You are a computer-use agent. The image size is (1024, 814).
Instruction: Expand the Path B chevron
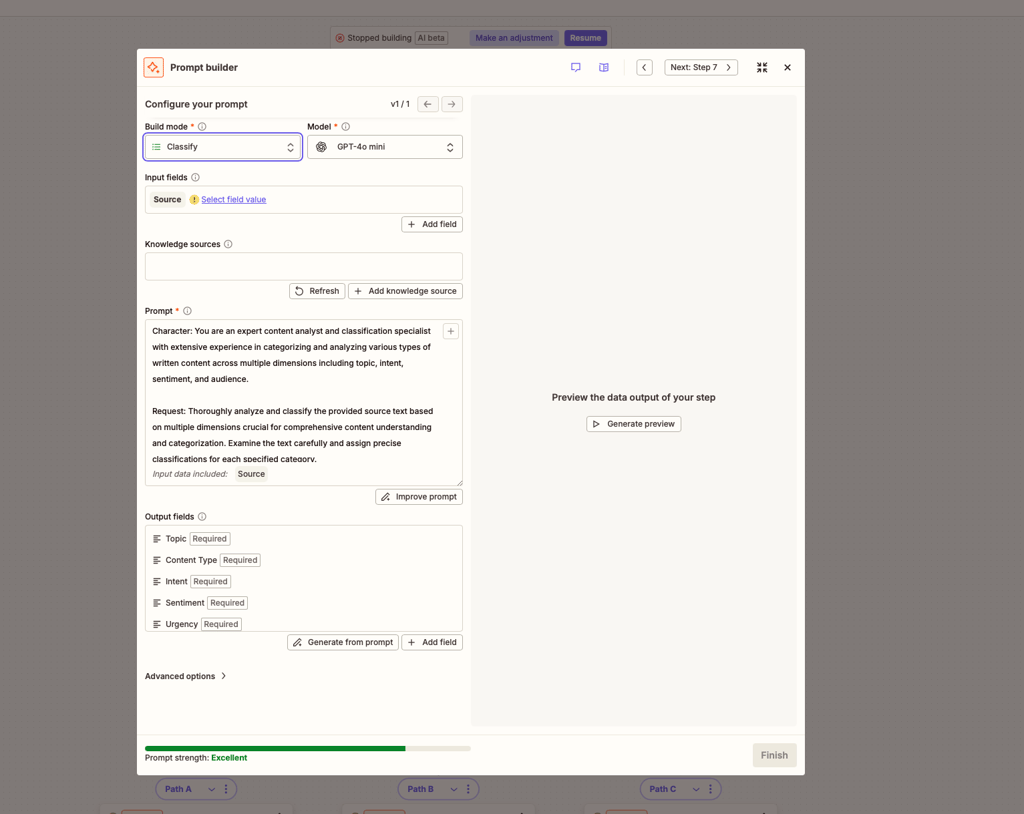pyautogui.click(x=453, y=789)
